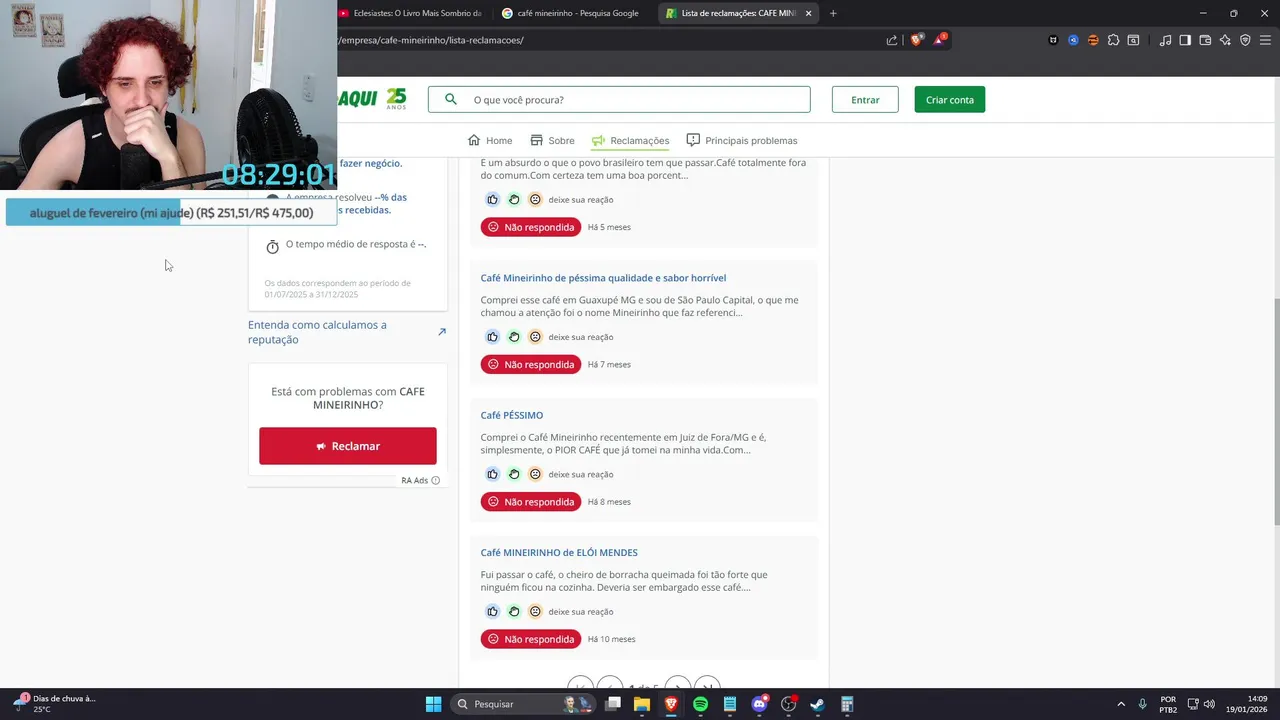The height and width of the screenshot is (720, 1280).
Task: Open 'Café MINEIRINHO de ELÓI MENDES' complaint
Action: (559, 552)
